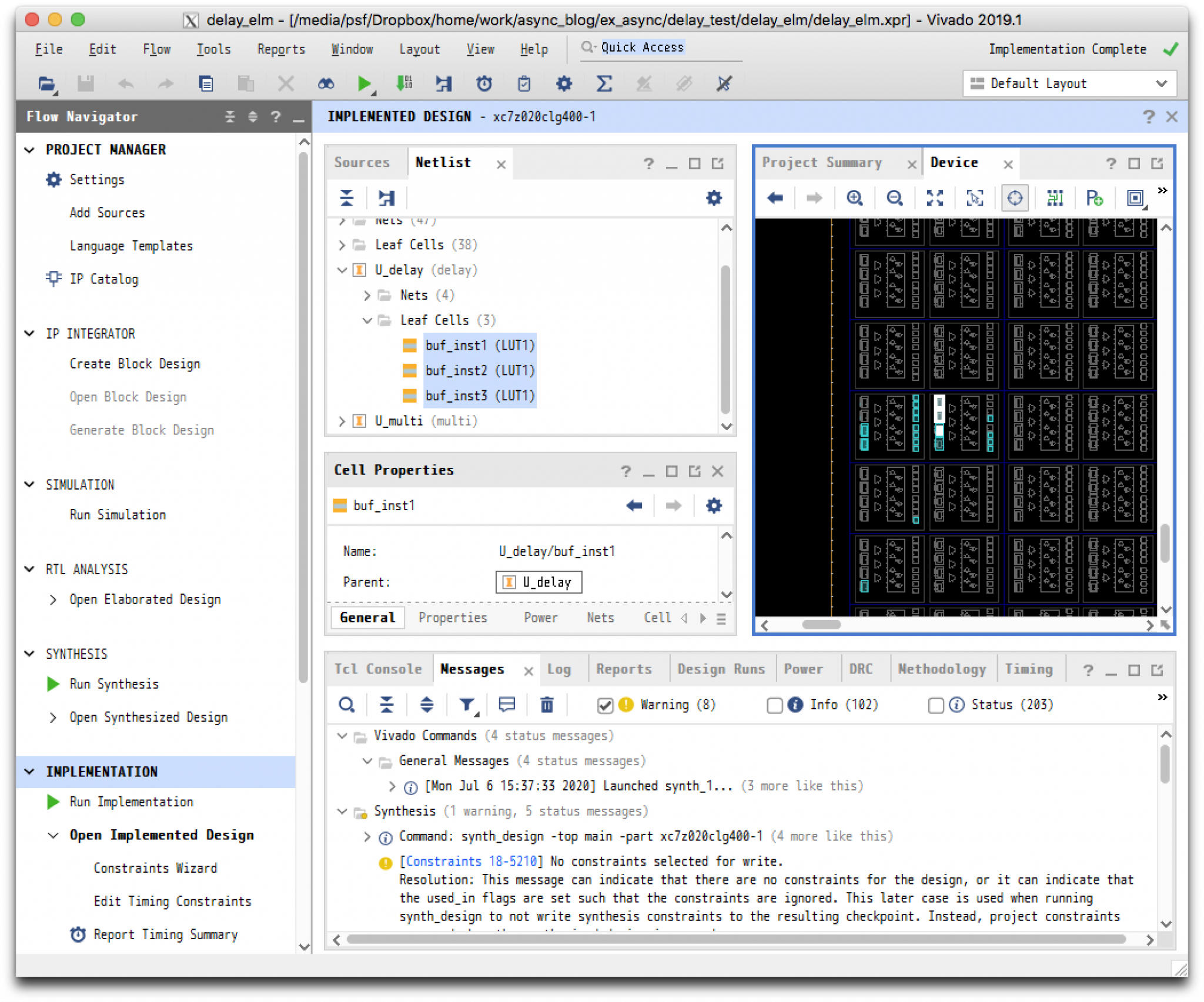This screenshot has width=1204, height=1002.
Task: Click Zoom Fit icon in Device toolbar
Action: [x=935, y=198]
